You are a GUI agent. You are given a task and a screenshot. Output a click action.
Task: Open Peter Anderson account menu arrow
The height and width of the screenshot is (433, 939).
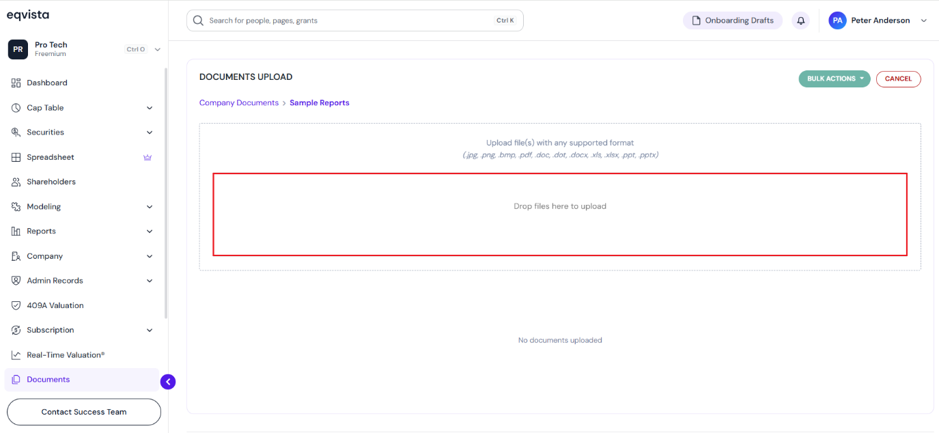[x=923, y=20]
